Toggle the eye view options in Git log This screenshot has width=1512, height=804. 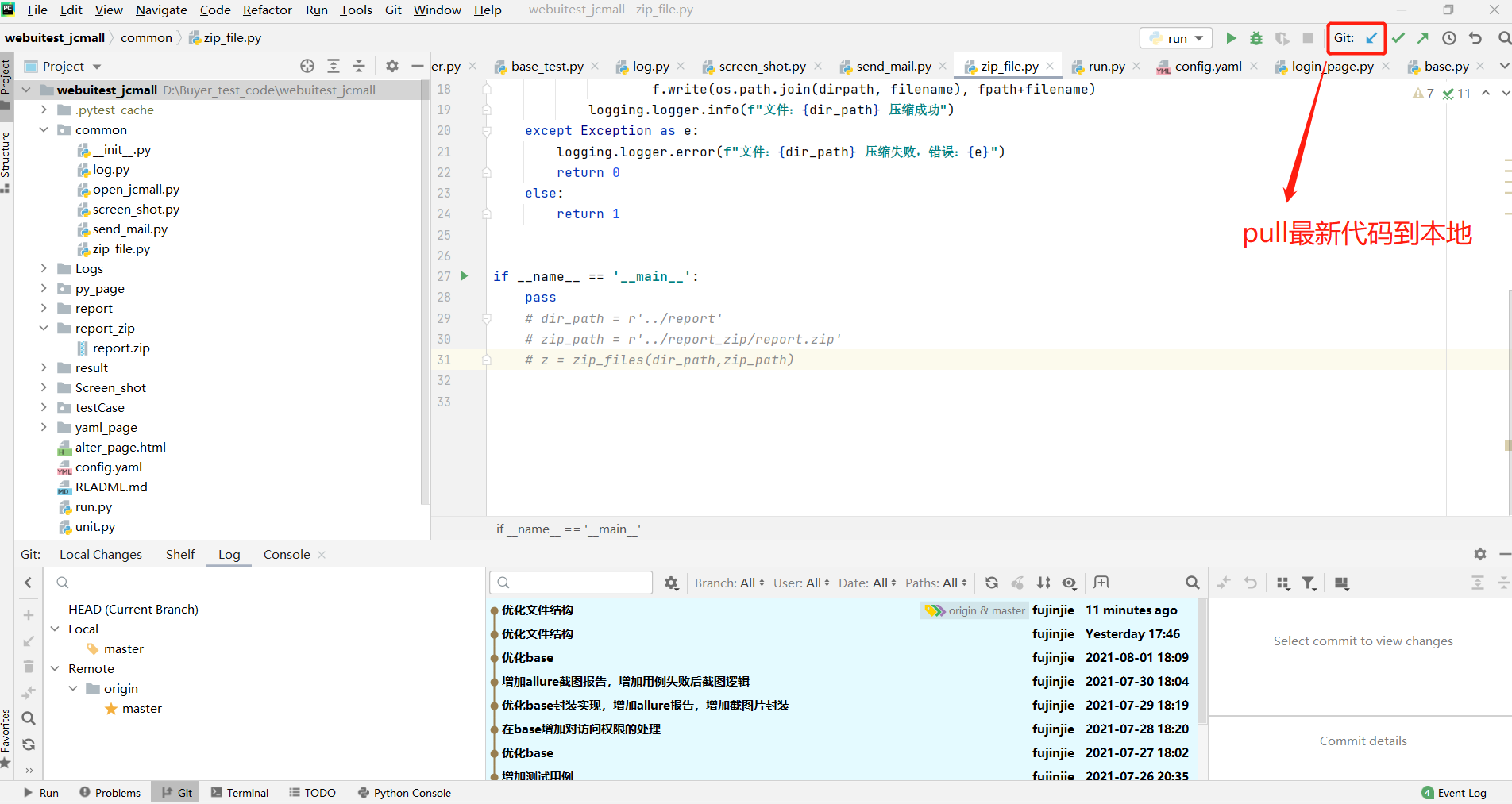tap(1070, 583)
